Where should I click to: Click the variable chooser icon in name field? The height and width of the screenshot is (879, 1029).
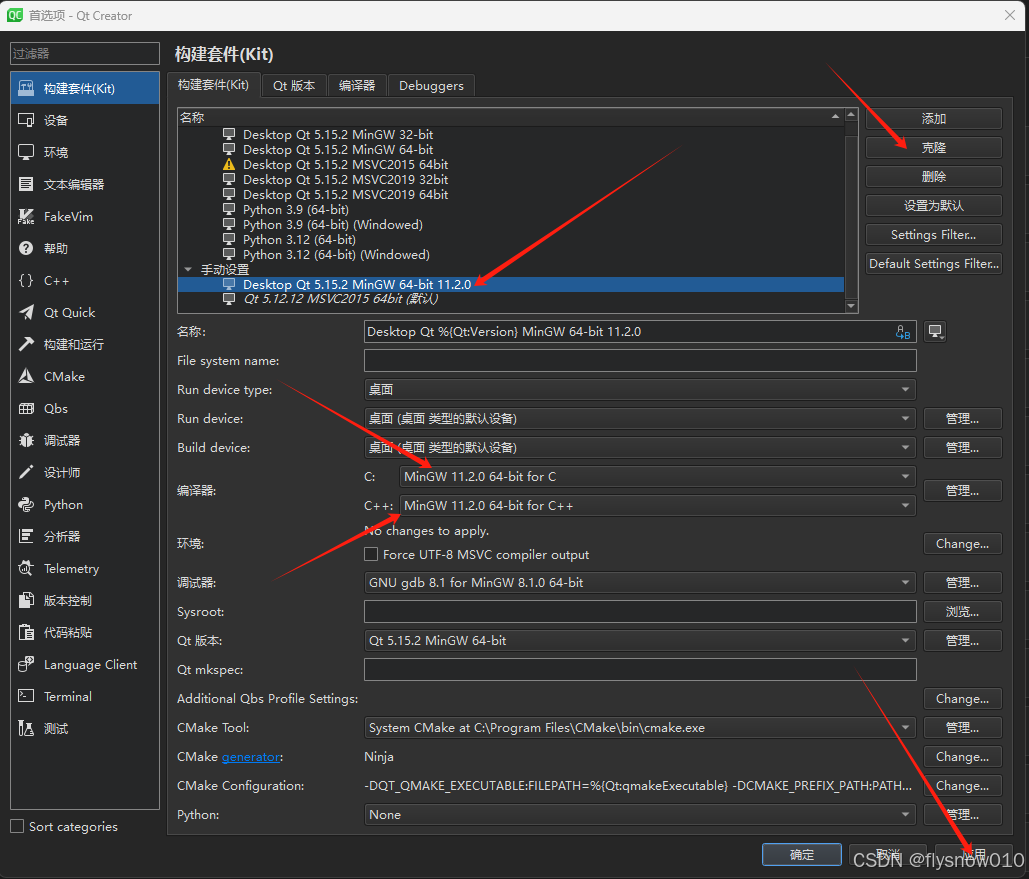(903, 332)
